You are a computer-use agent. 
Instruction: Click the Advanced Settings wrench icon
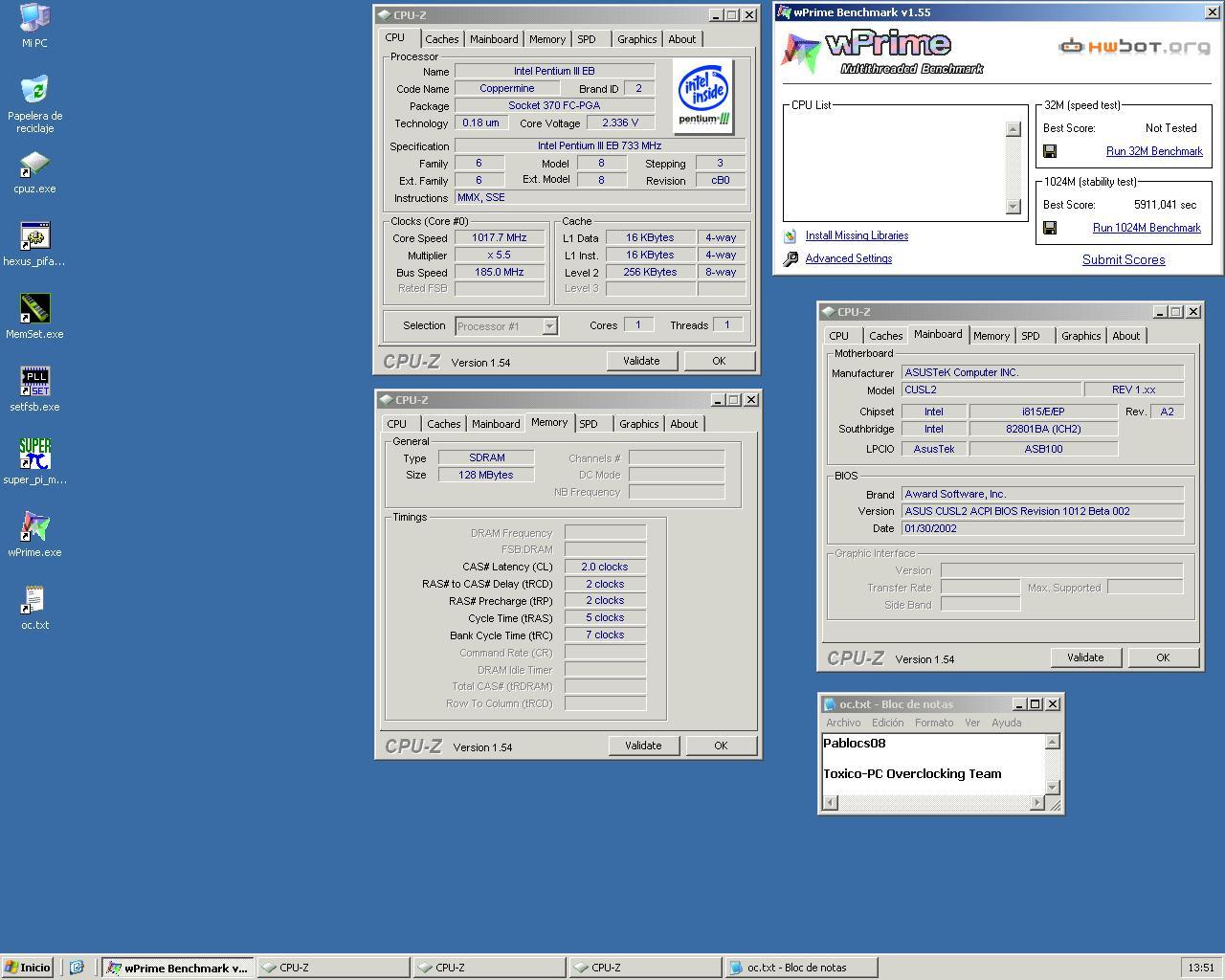coord(791,258)
